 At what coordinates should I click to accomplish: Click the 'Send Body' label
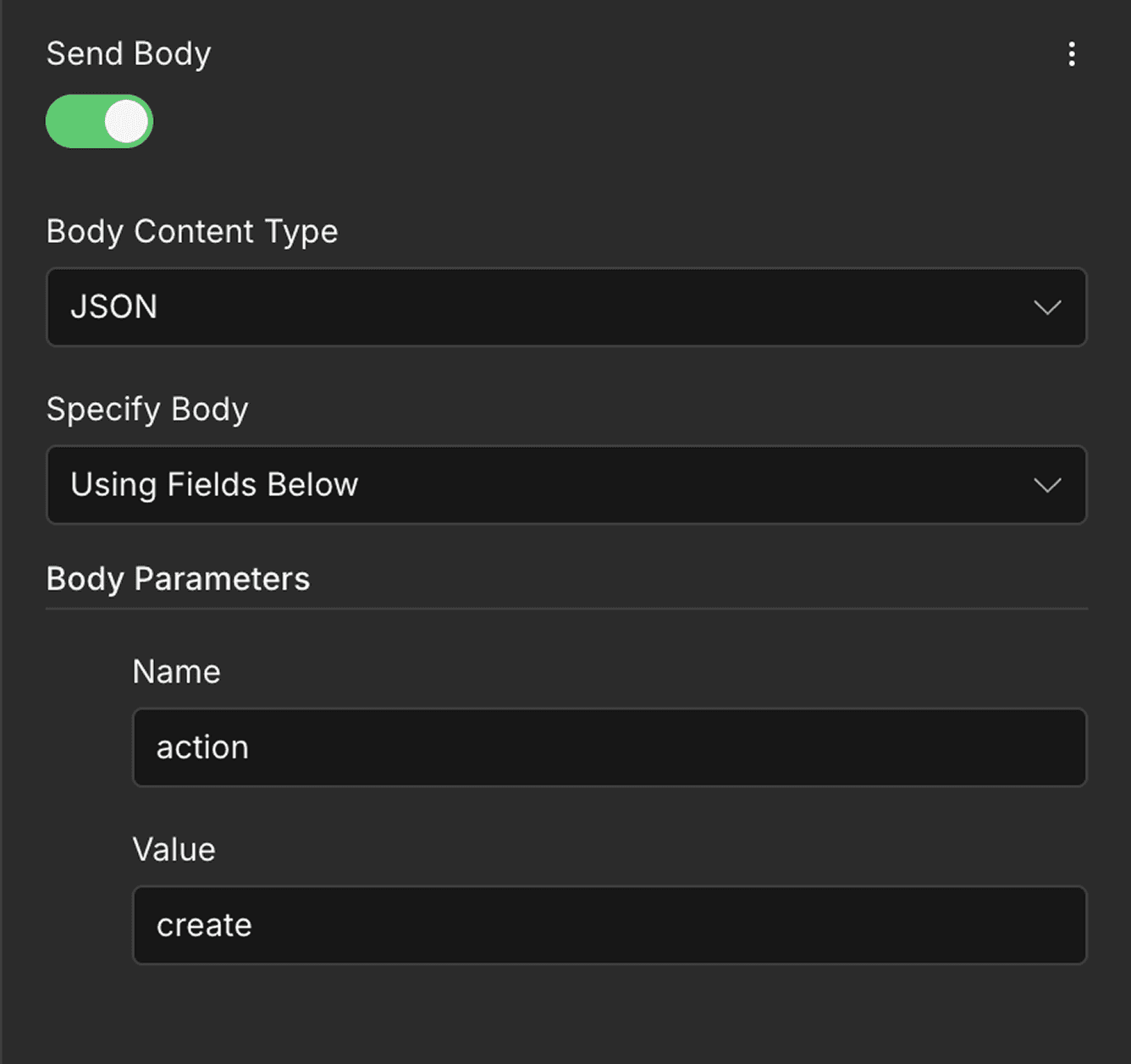click(129, 53)
